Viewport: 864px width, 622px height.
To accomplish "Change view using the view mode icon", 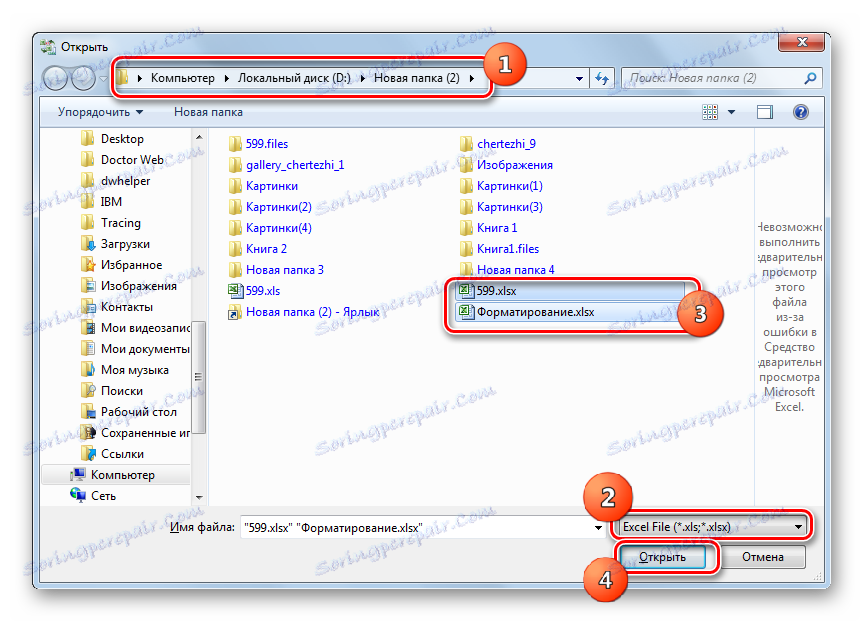I will click(710, 112).
